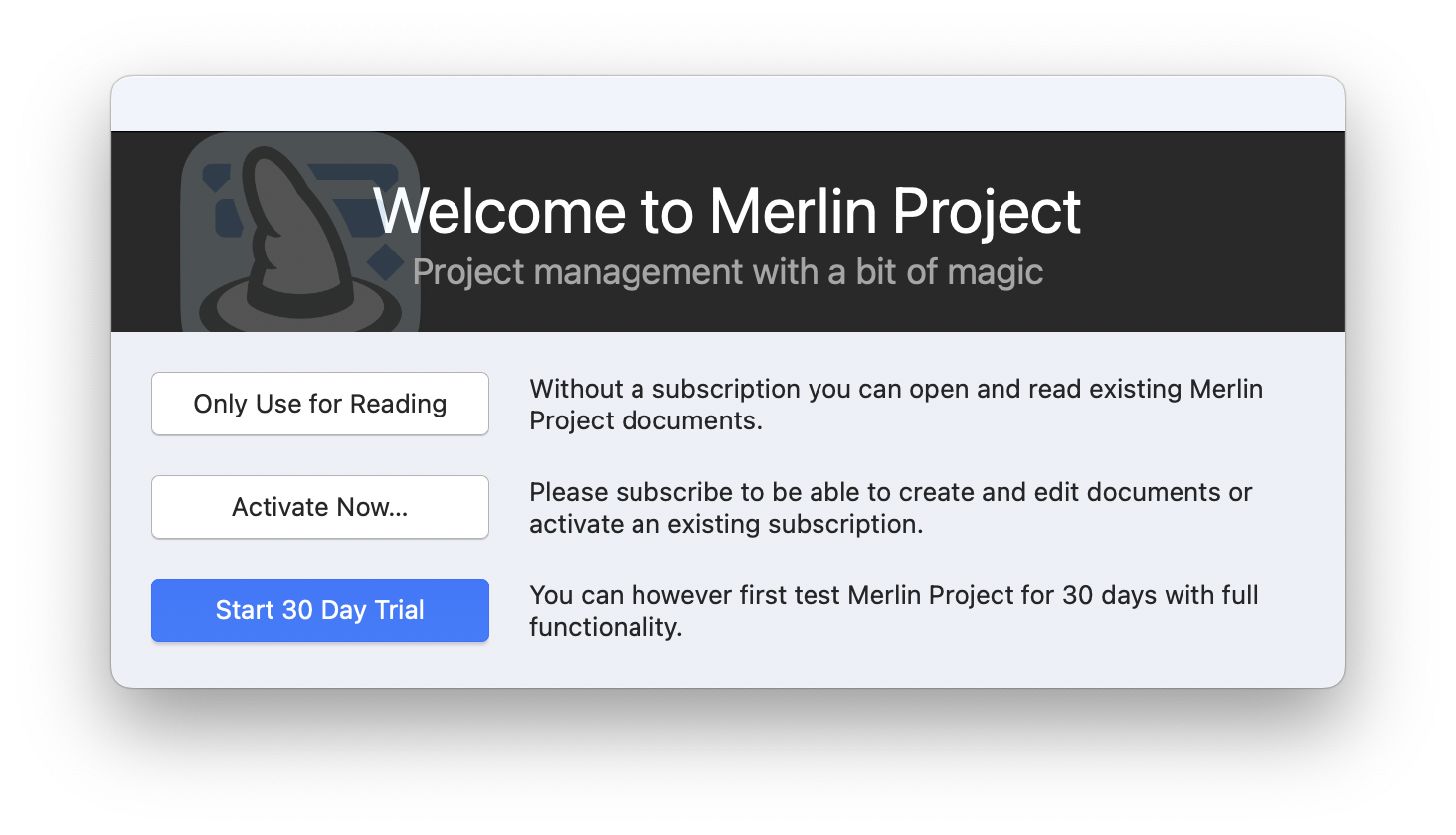Tap the faded Merlin logo behind the title
Viewport: 1456px width, 835px height.
tap(298, 234)
